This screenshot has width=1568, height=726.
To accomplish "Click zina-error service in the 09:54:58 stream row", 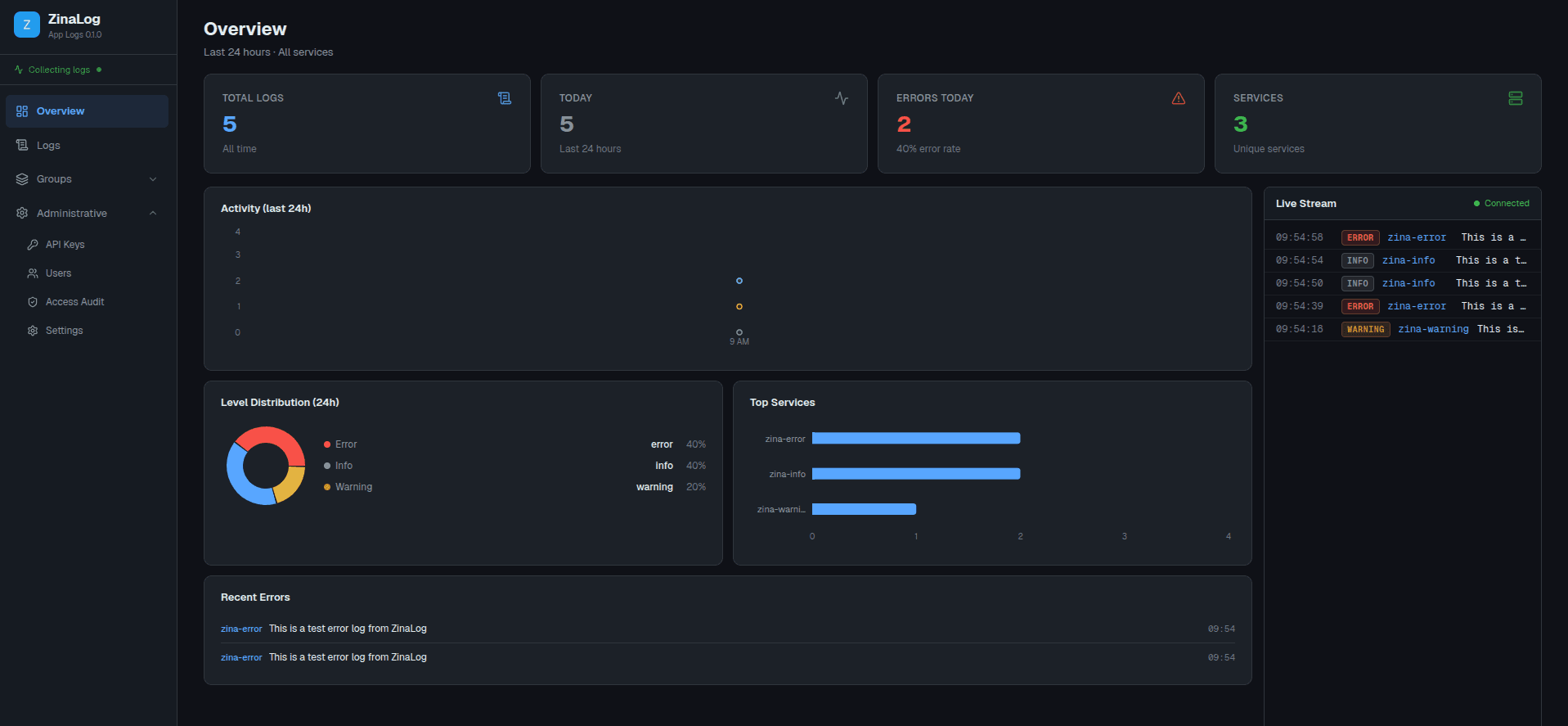I will [1417, 237].
